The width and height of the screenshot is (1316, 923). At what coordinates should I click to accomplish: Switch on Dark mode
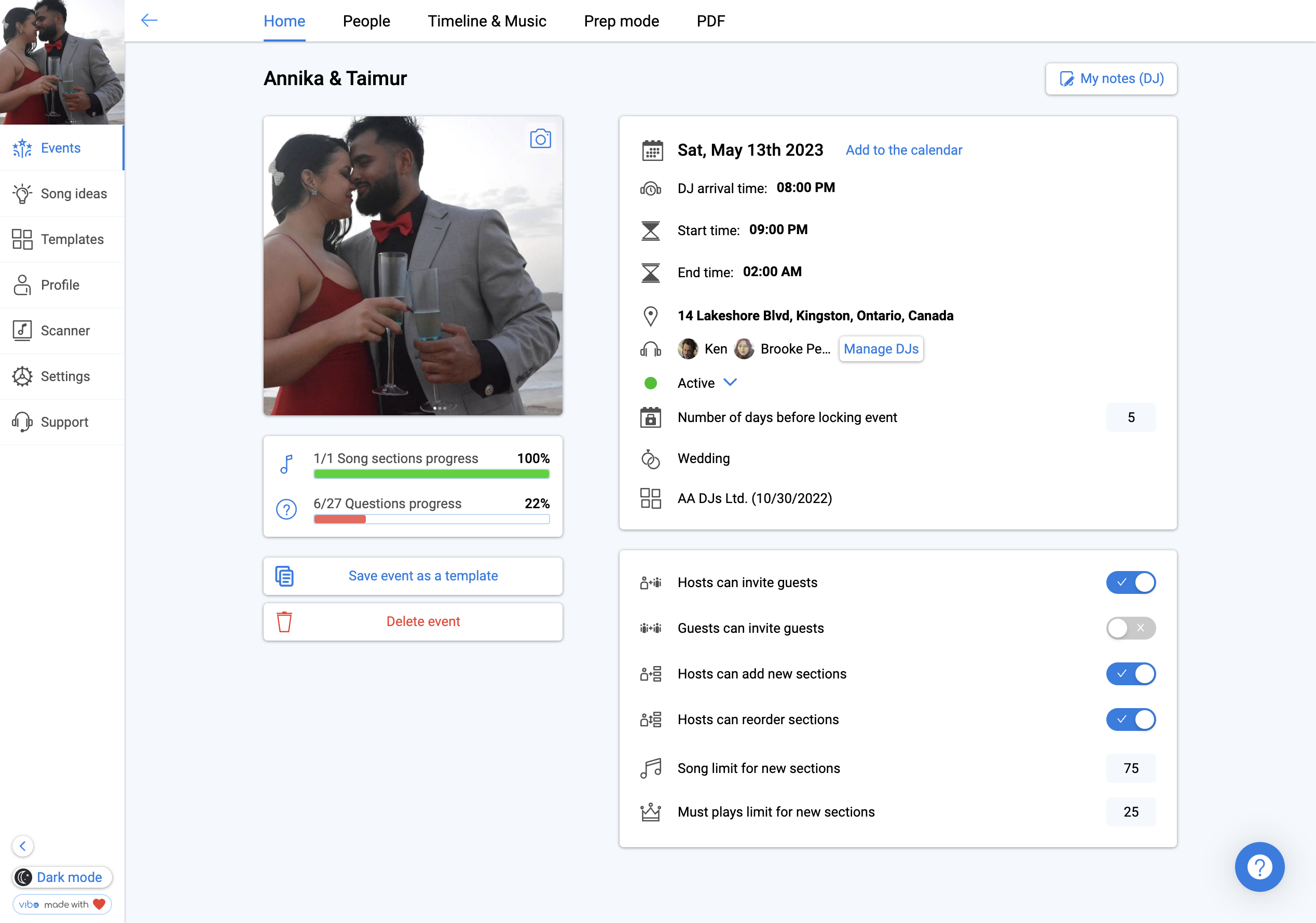pos(62,877)
